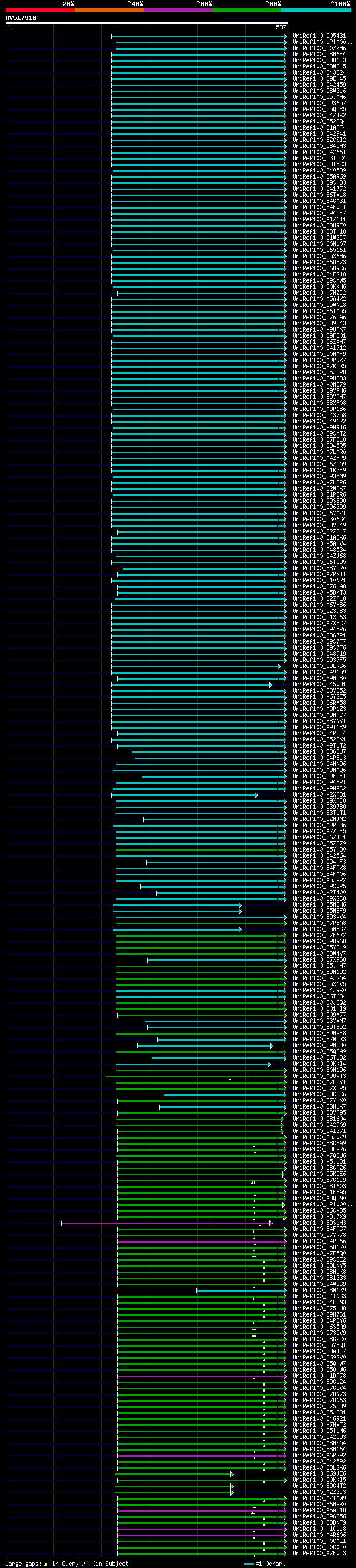Select hit UniRef100_Q5MEG7
The image size is (356, 1568).
(319, 929)
